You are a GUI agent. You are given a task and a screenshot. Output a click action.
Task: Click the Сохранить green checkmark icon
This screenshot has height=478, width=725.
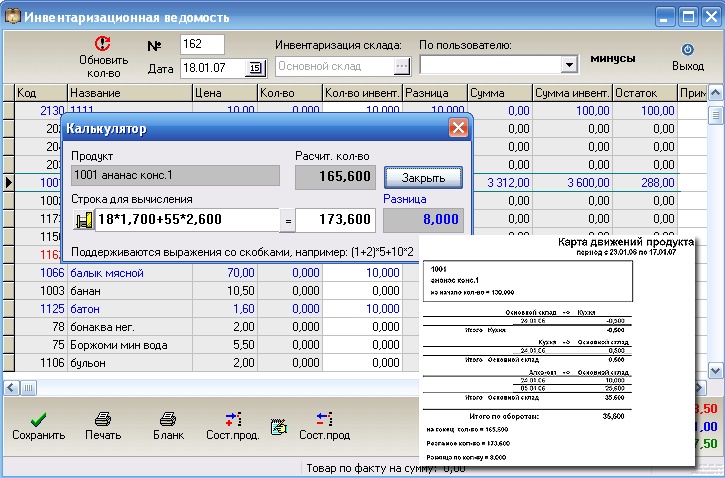38,419
